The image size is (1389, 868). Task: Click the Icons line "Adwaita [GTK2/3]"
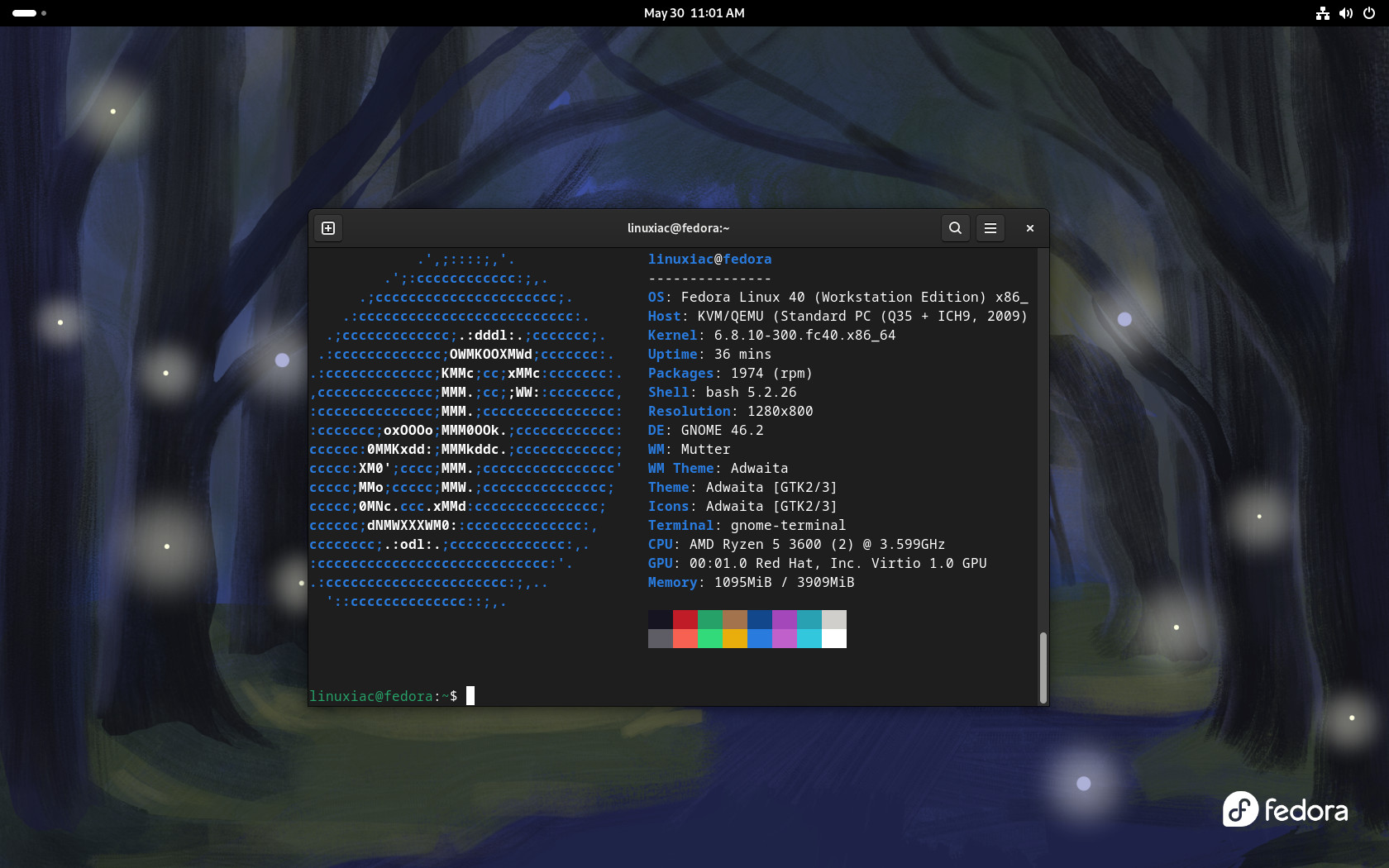point(742,507)
